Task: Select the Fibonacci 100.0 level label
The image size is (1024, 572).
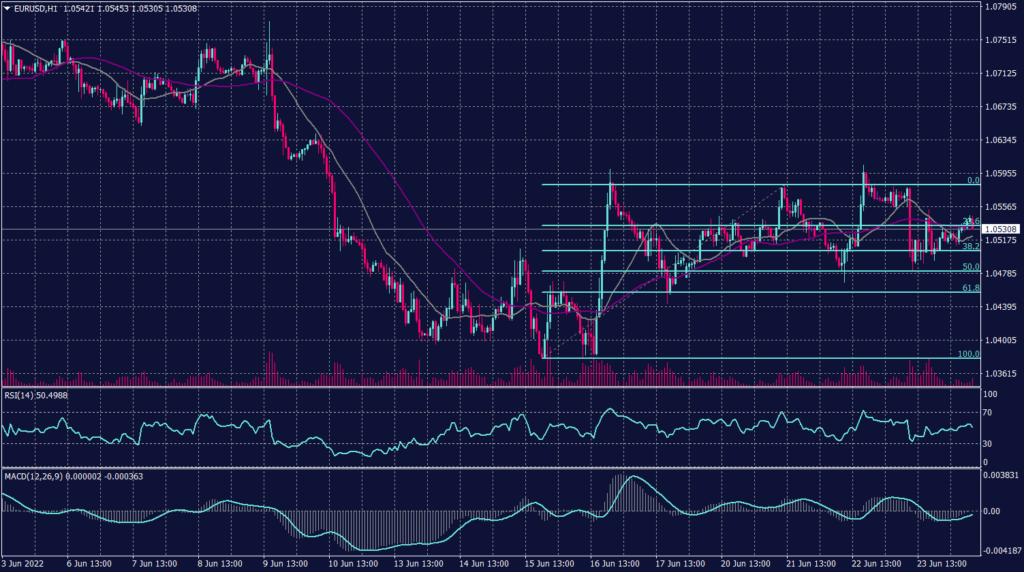Action: point(966,354)
